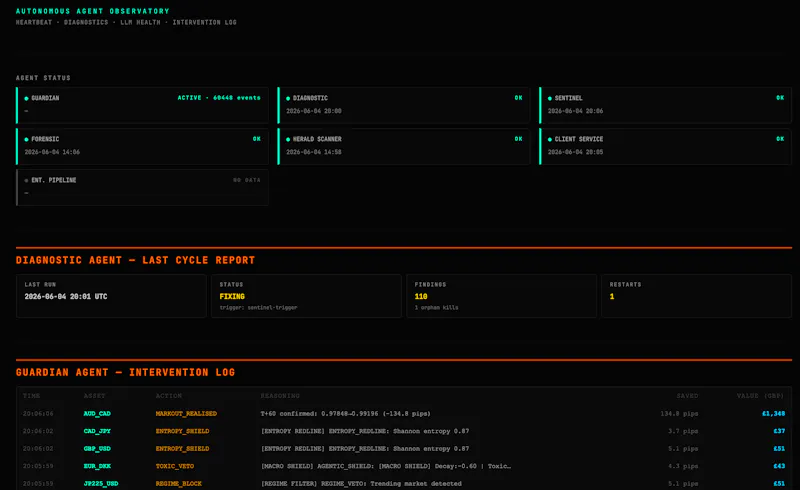Select the CAD_JPY asset in log
Viewport: 800px width, 490px height.
[97, 431]
